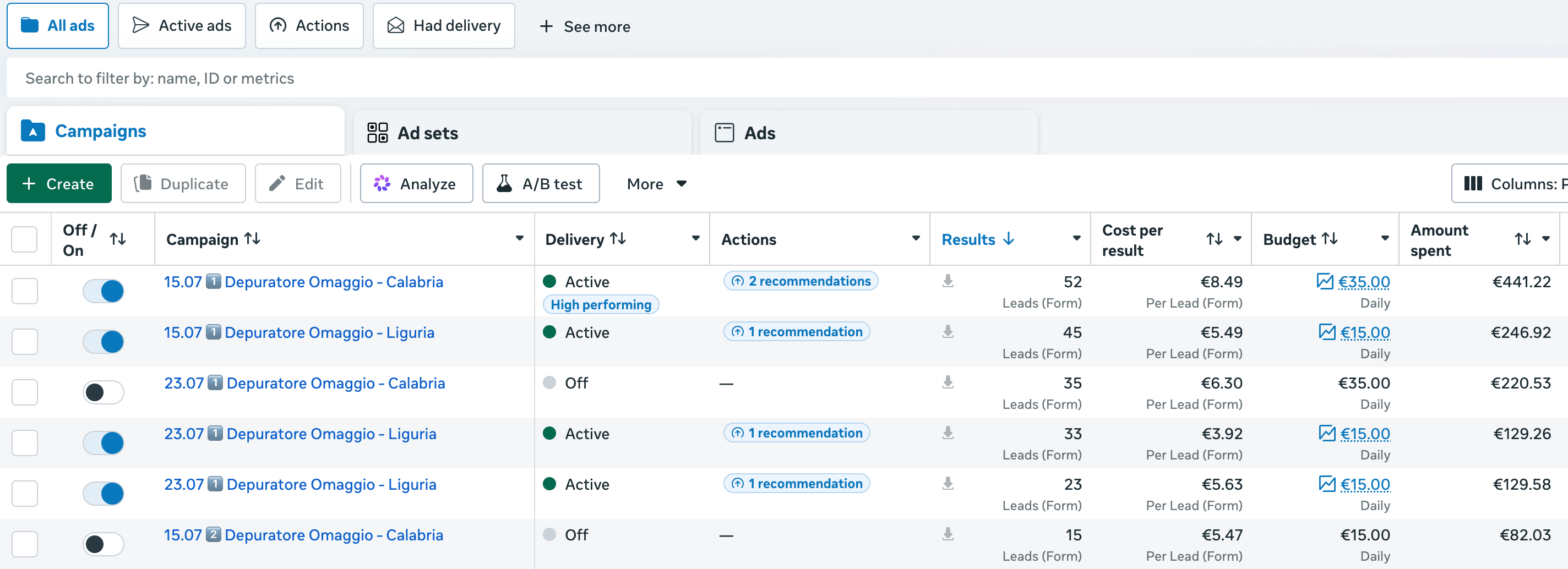This screenshot has width=1568, height=569.
Task: Click the High performing badge
Action: click(x=601, y=304)
